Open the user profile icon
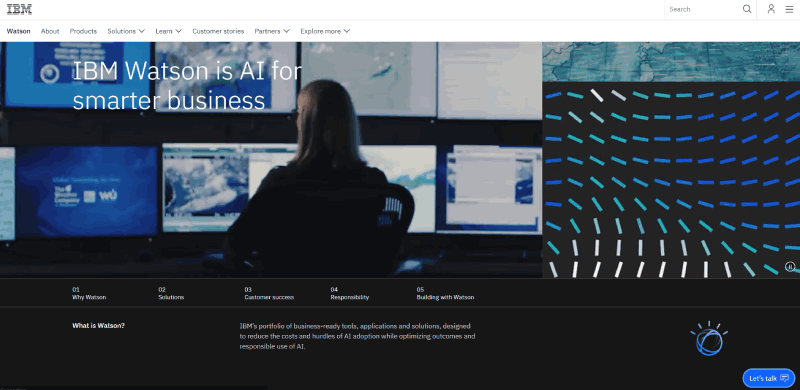 click(771, 9)
